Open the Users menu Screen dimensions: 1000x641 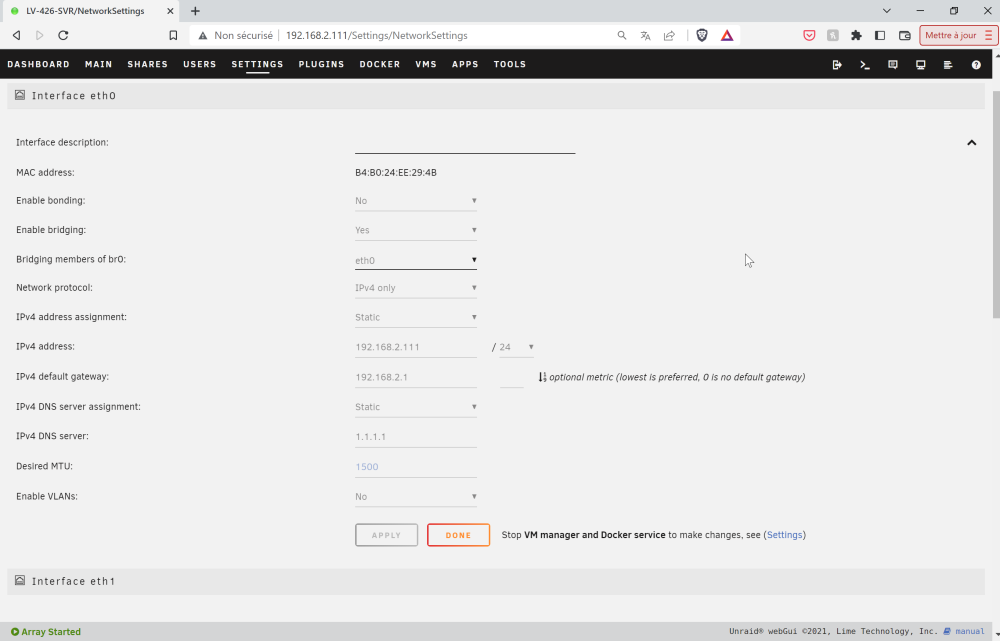[x=200, y=64]
